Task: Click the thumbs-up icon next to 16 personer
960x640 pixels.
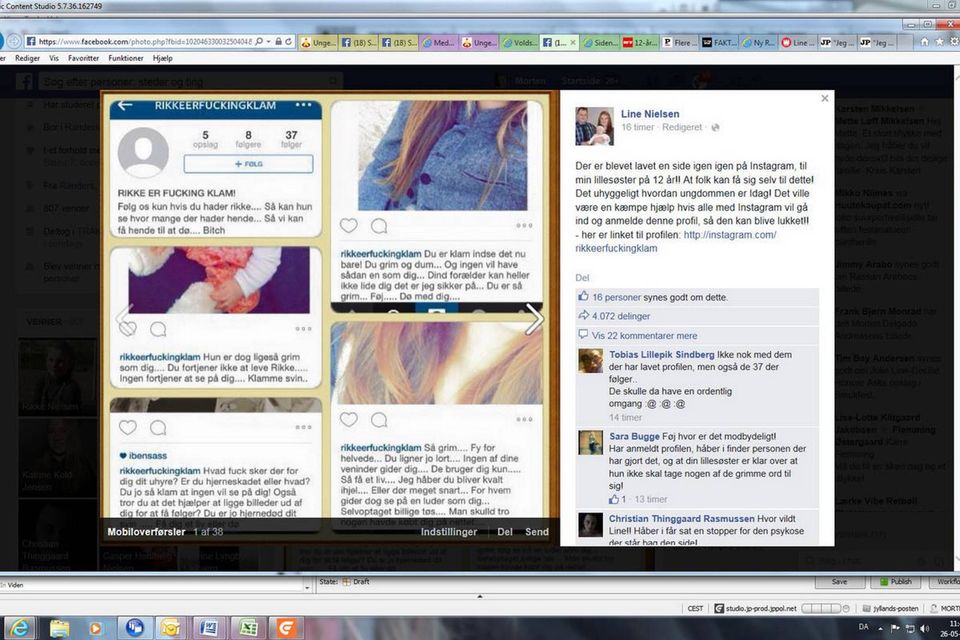Action: (x=584, y=297)
